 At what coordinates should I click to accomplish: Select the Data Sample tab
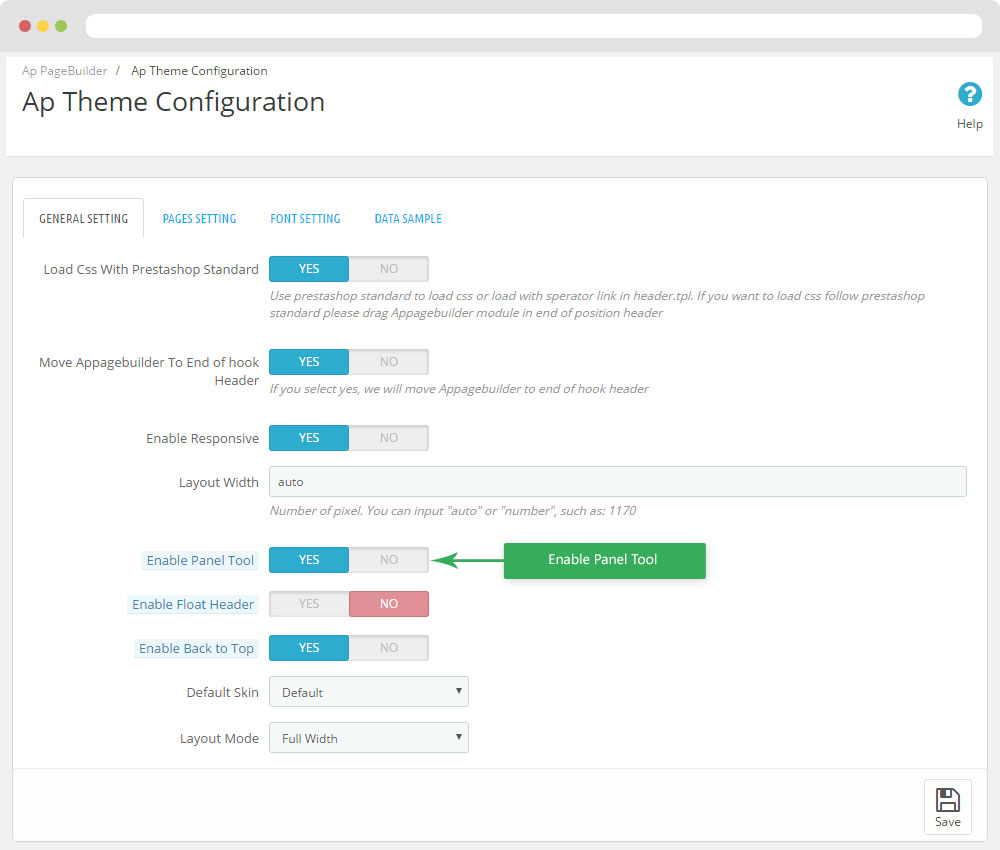click(x=408, y=219)
